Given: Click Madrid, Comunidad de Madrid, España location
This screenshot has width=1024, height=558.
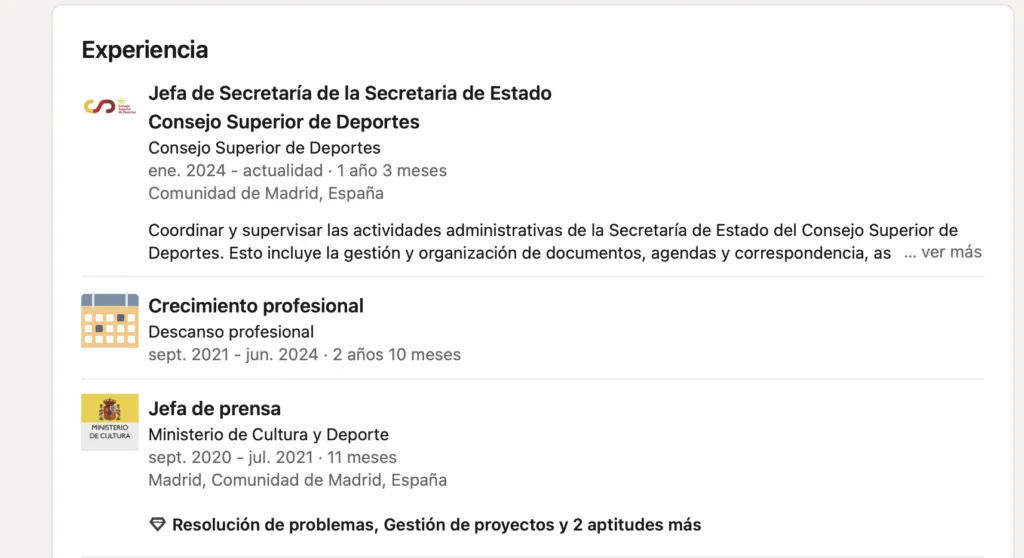Looking at the screenshot, I should pyautogui.click(x=298, y=480).
